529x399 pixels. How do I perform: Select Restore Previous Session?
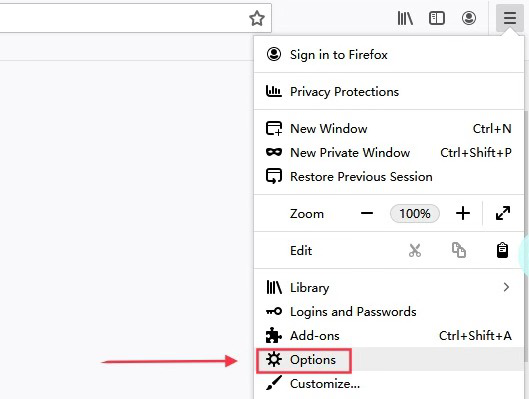pyautogui.click(x=389, y=176)
